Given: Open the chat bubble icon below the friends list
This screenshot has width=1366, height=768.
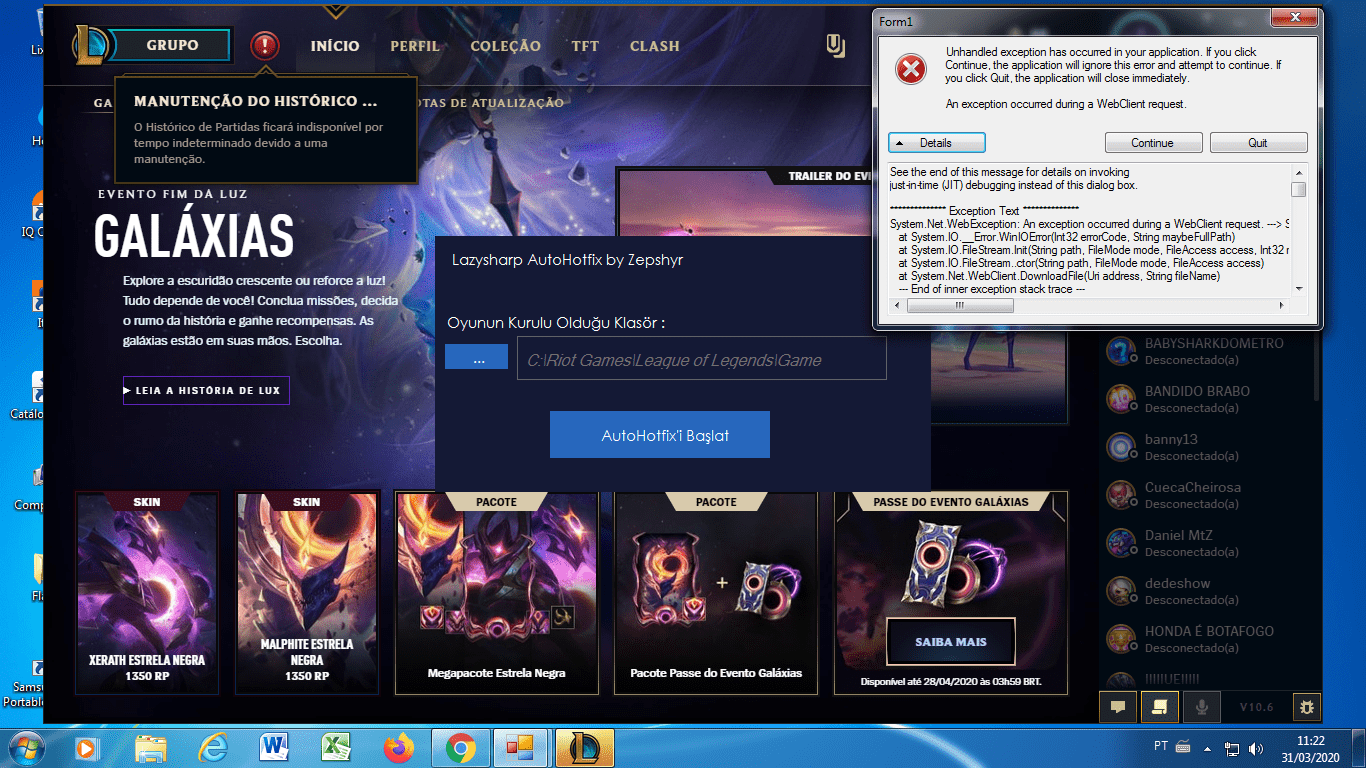Looking at the screenshot, I should [1118, 706].
